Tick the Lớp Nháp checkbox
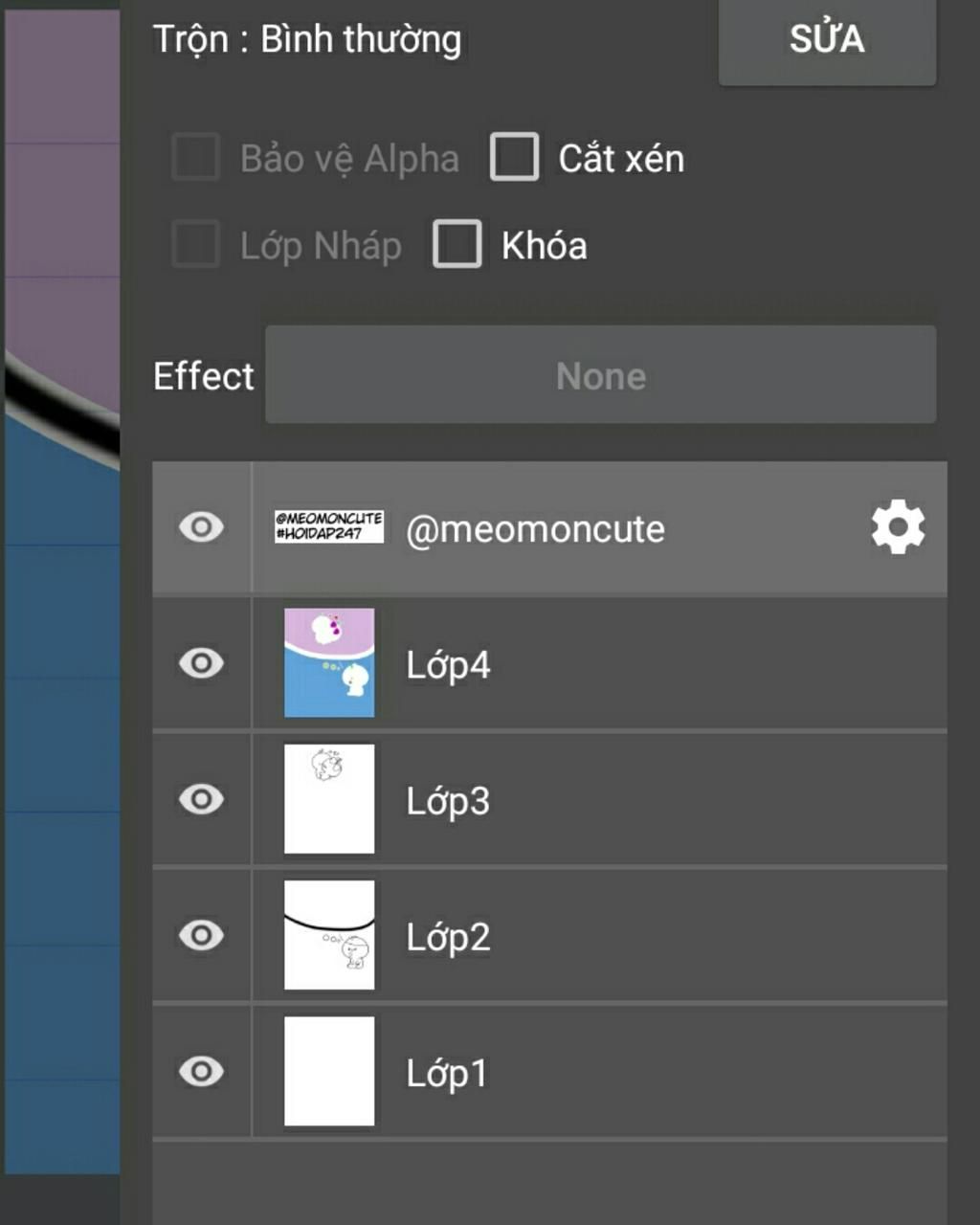980x1225 pixels. point(196,244)
